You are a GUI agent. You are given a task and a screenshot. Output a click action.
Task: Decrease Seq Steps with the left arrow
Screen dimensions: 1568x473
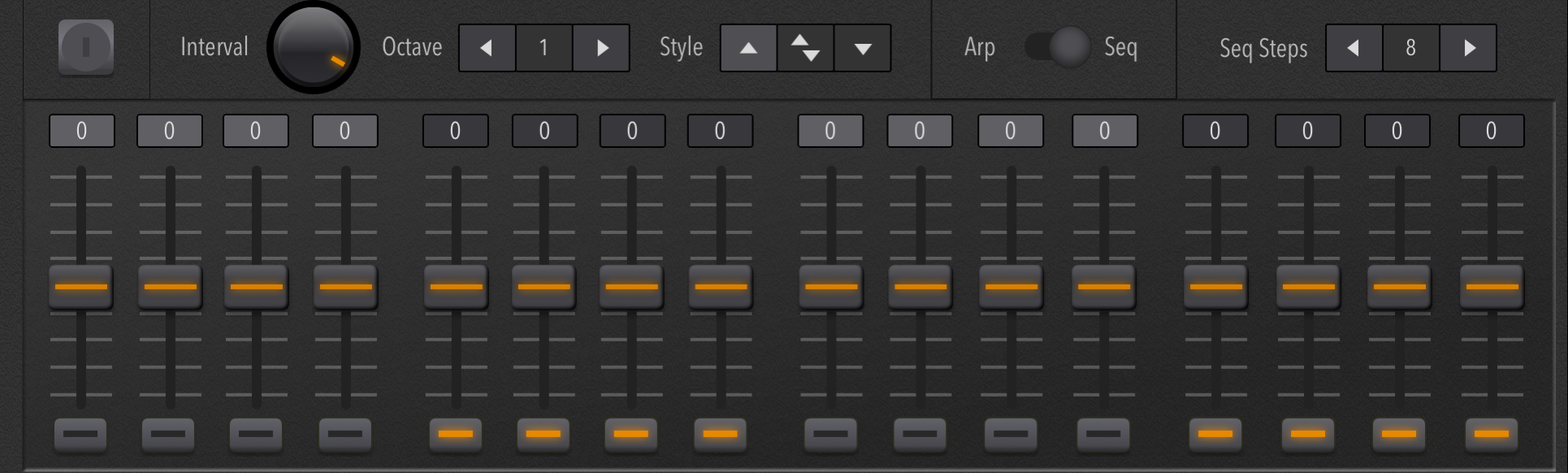click(1354, 48)
